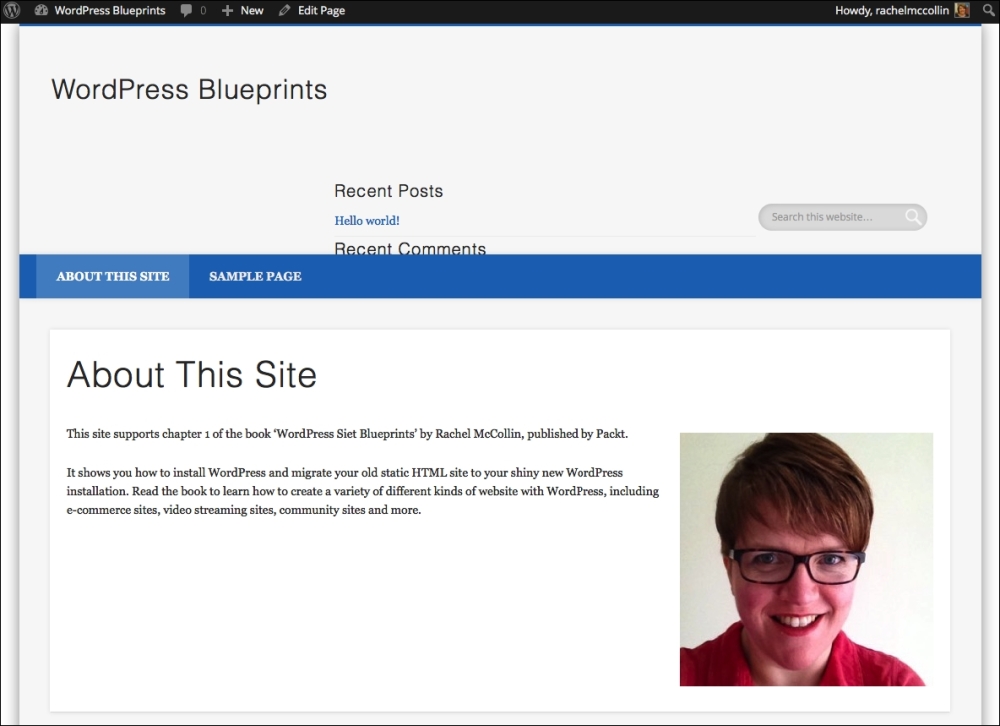
Task: Click the dashboard gauge icon
Action: click(41, 10)
